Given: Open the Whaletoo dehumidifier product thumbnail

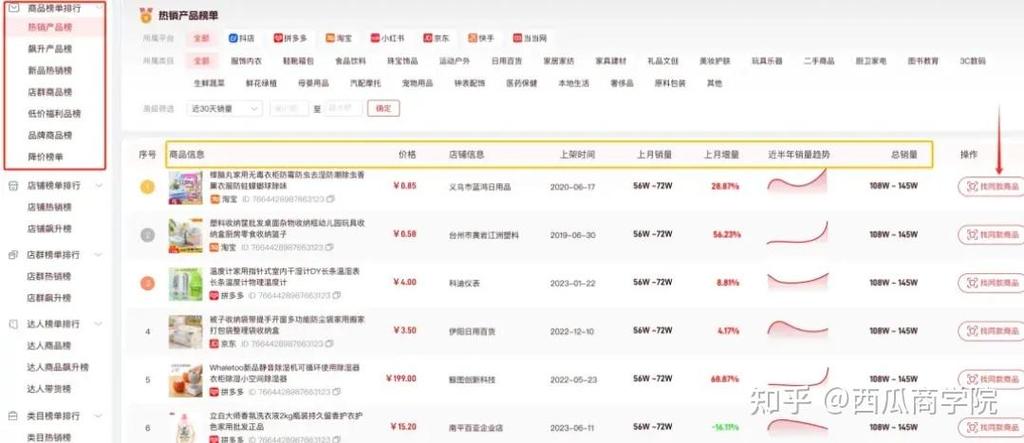Looking at the screenshot, I should pyautogui.click(x=185, y=380).
